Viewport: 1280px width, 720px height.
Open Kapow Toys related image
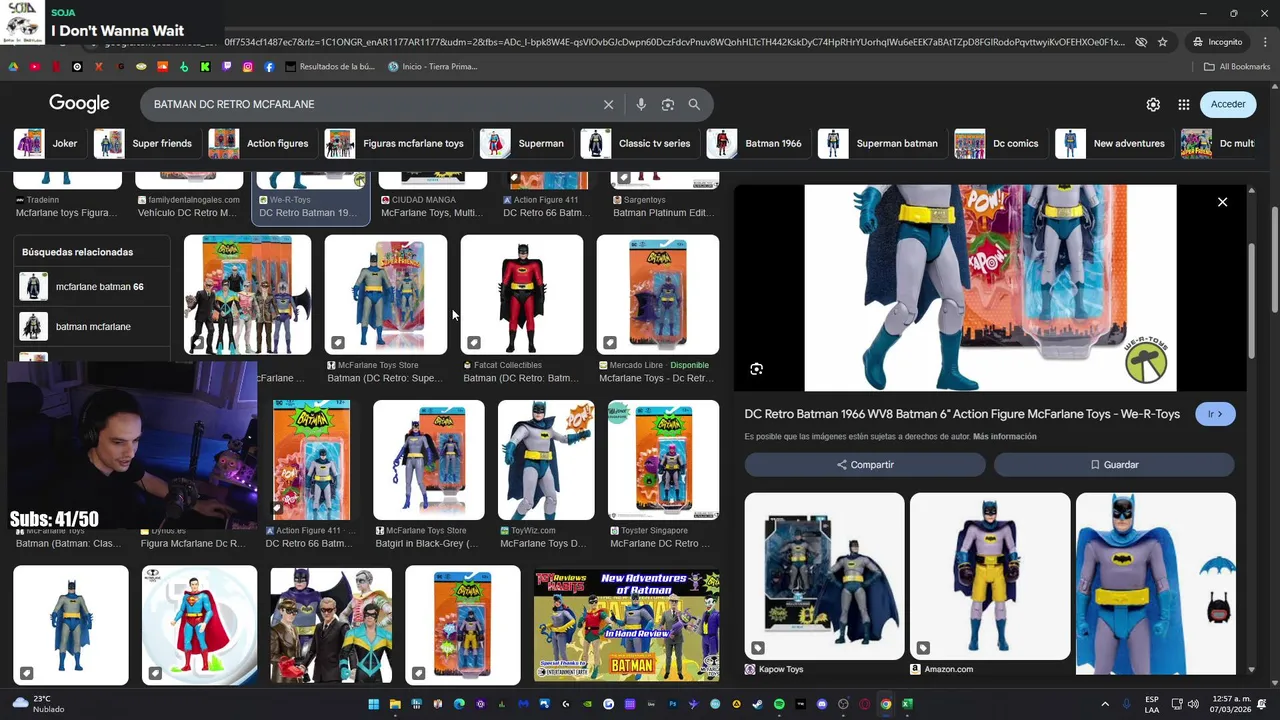(x=824, y=576)
